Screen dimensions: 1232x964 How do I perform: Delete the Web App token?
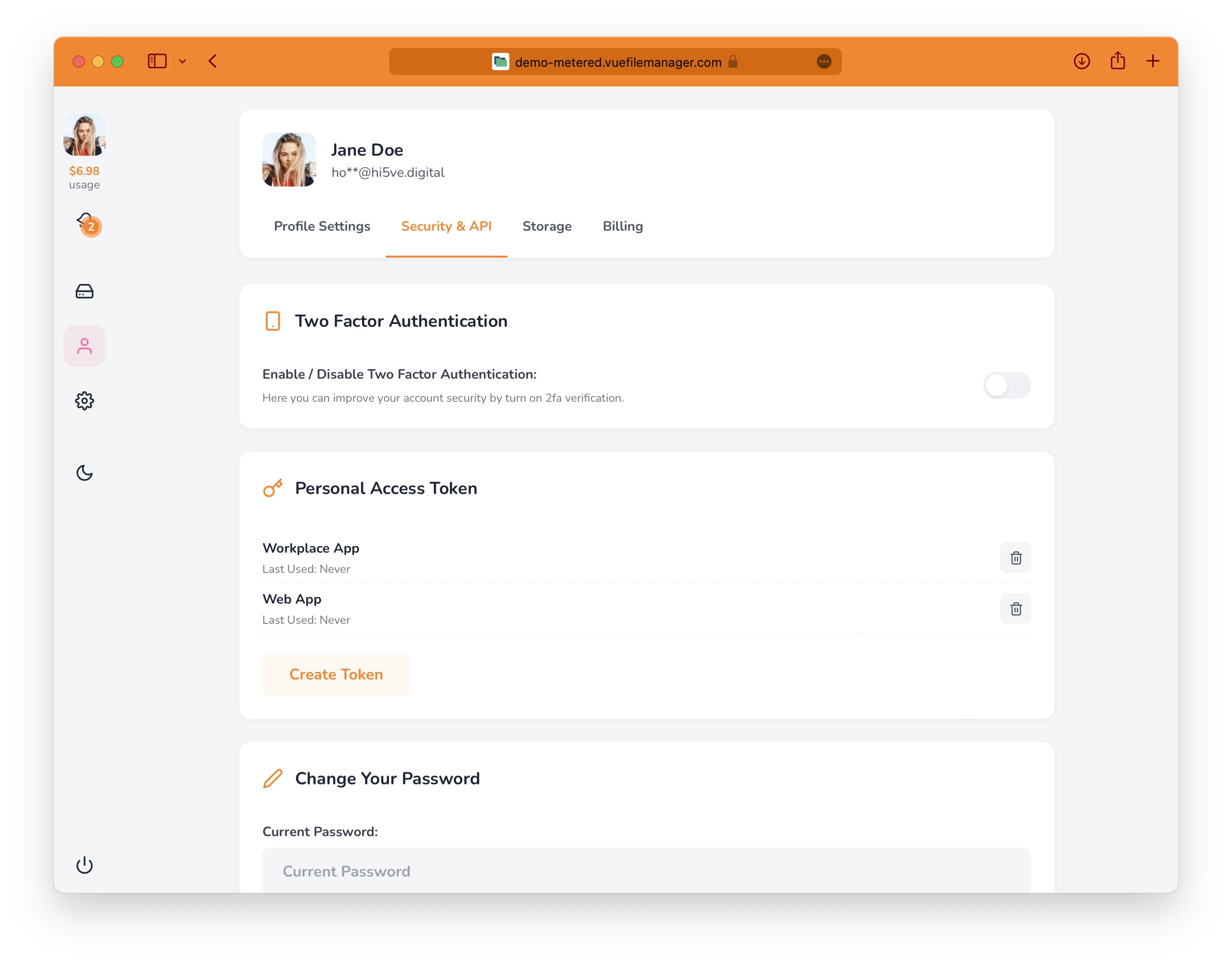point(1015,608)
